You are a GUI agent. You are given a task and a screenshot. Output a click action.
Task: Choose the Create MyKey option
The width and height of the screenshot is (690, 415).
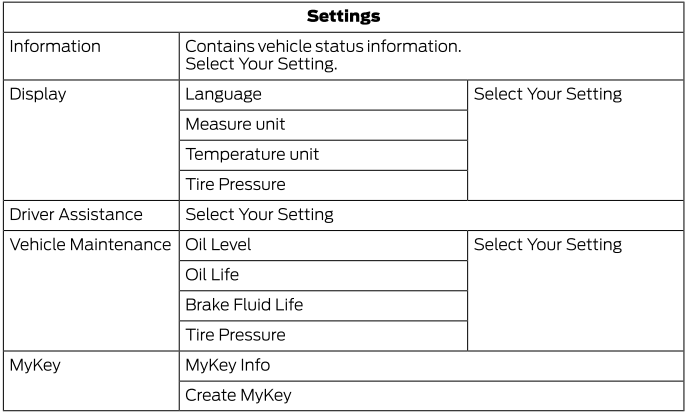click(x=238, y=395)
